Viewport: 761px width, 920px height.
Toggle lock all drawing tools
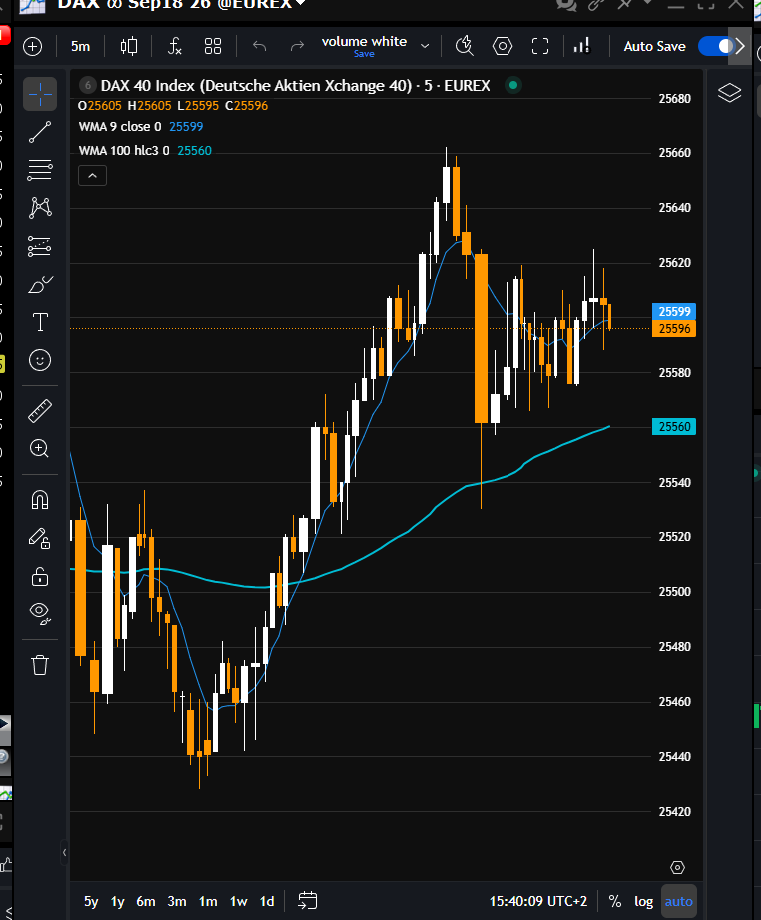tap(40, 577)
